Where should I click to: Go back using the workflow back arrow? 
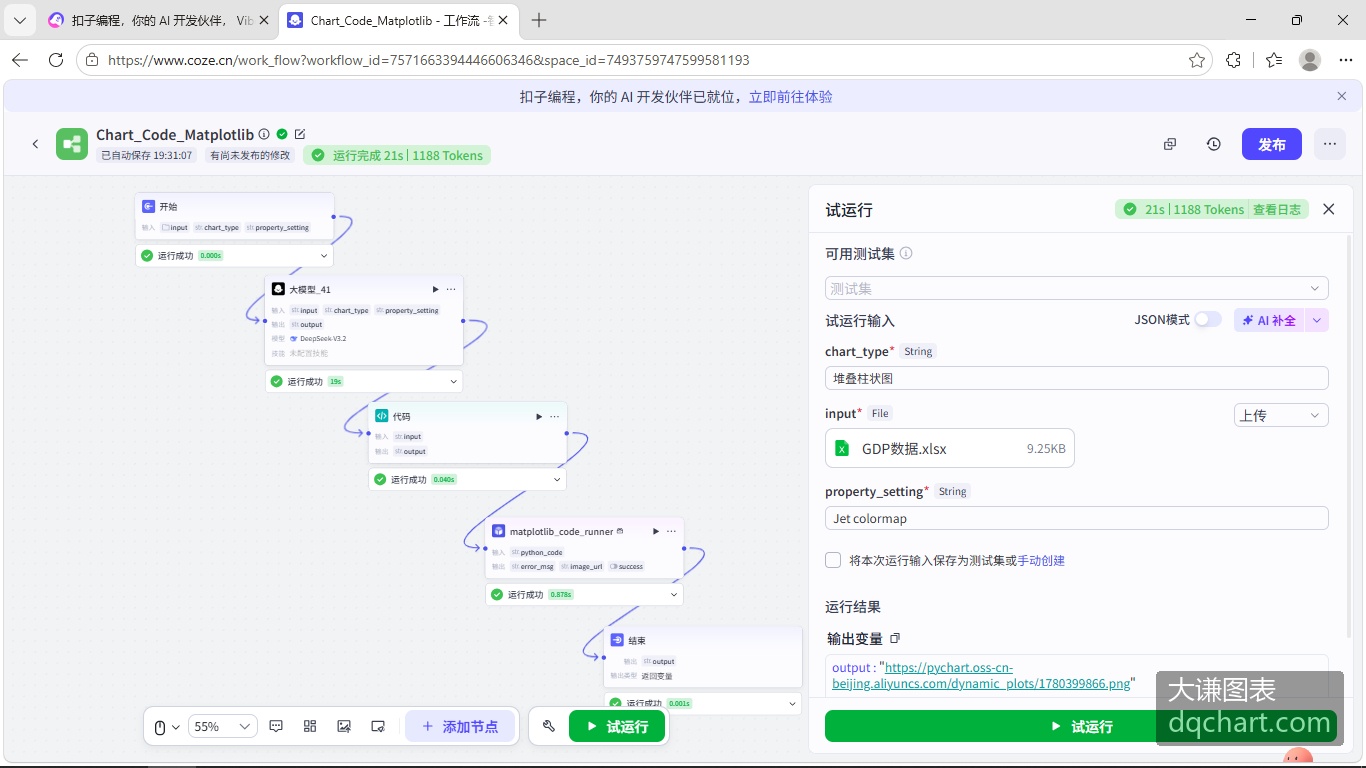coord(35,144)
